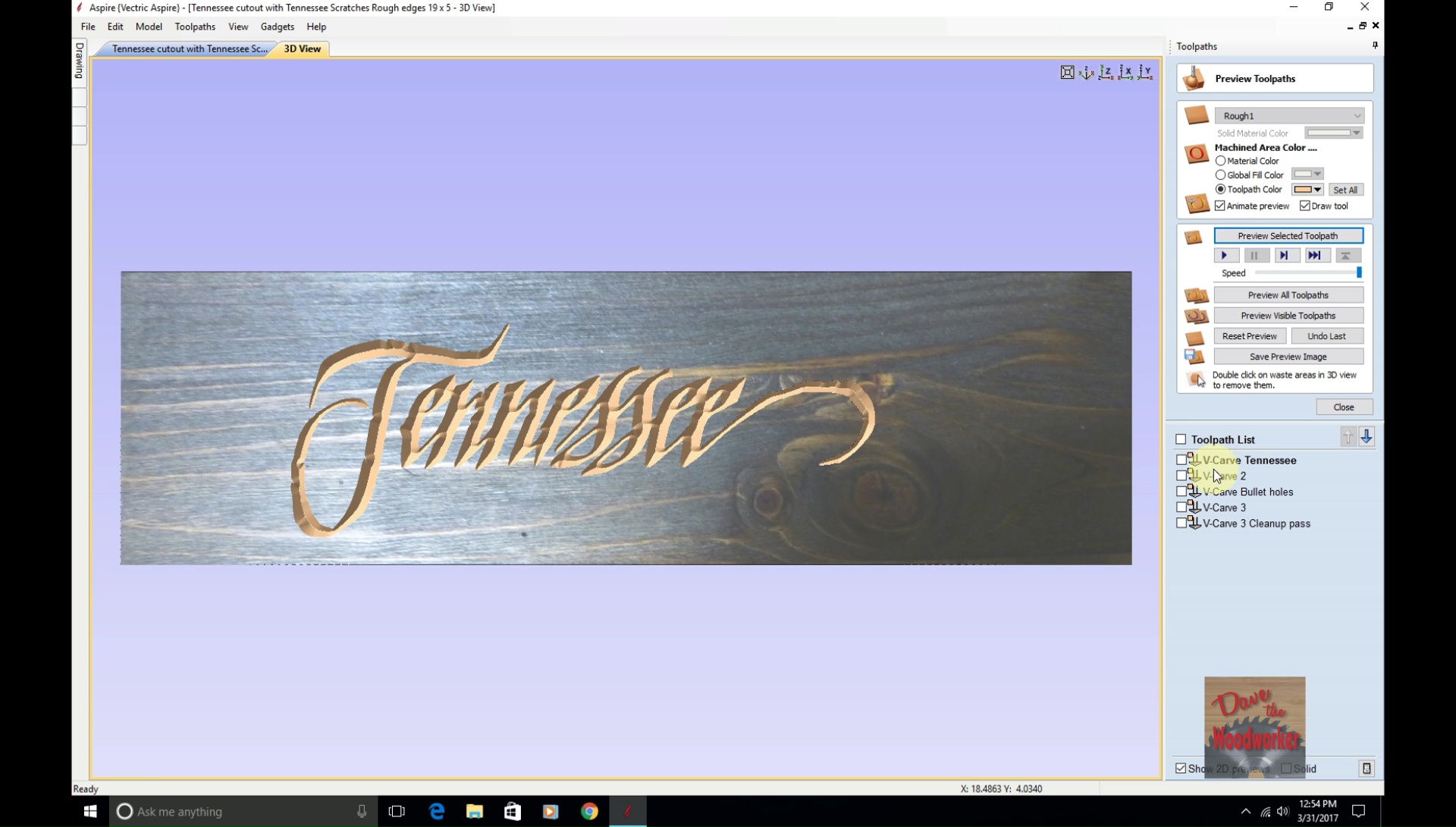Click the stop/retract preview button
The image size is (1456, 827).
1348,256
